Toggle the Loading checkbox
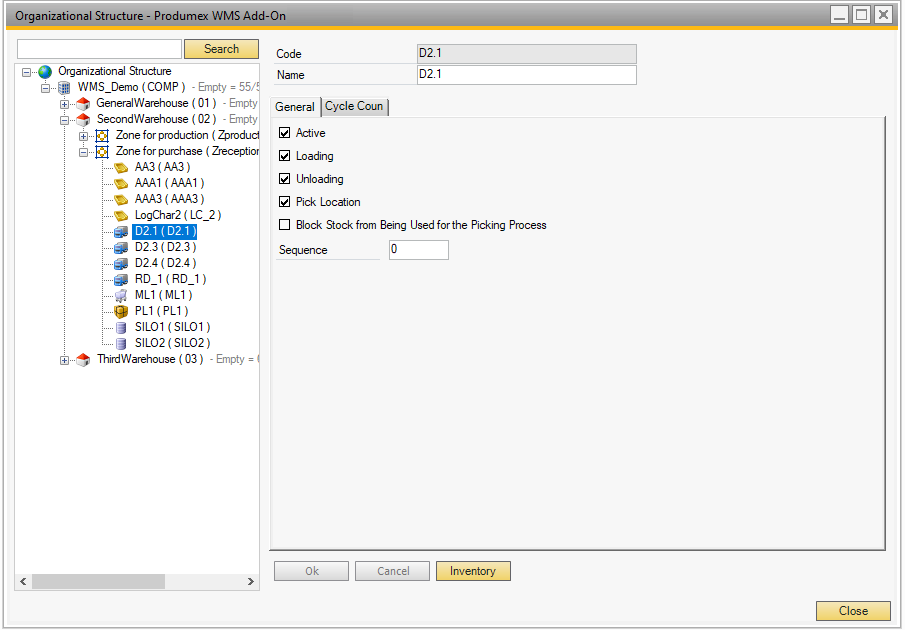 tap(285, 156)
